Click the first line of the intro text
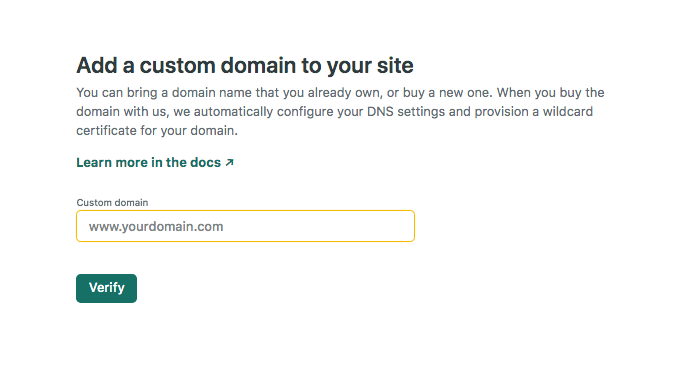 pos(340,93)
